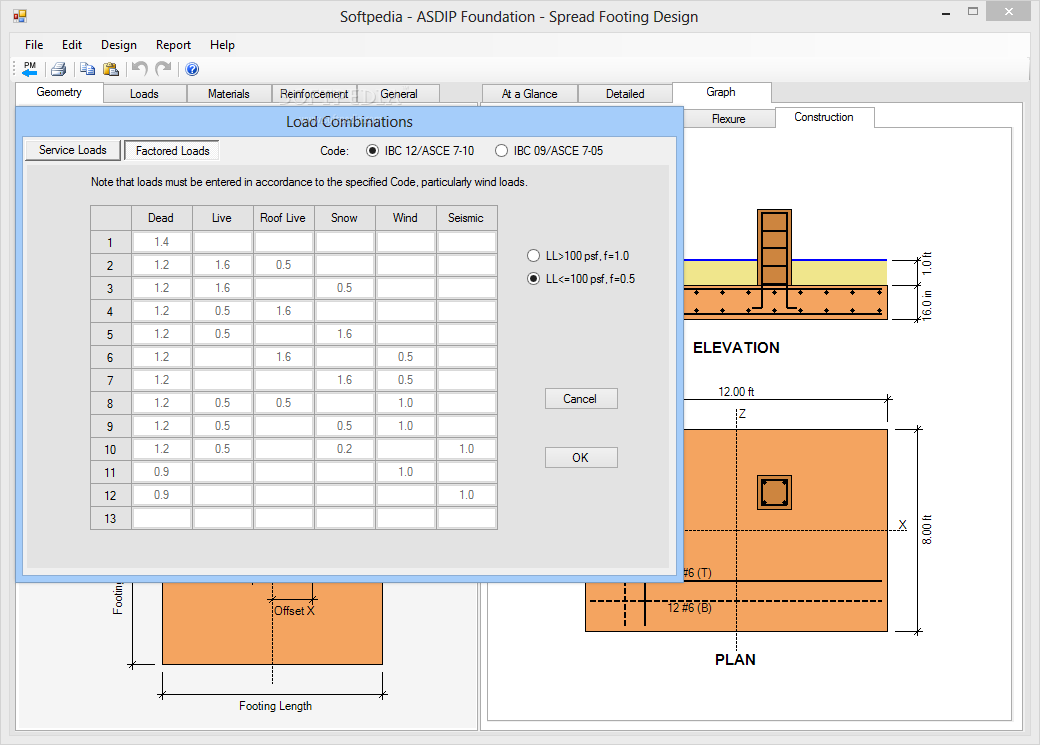Click the Footing Length label
1040x745 pixels.
point(275,706)
